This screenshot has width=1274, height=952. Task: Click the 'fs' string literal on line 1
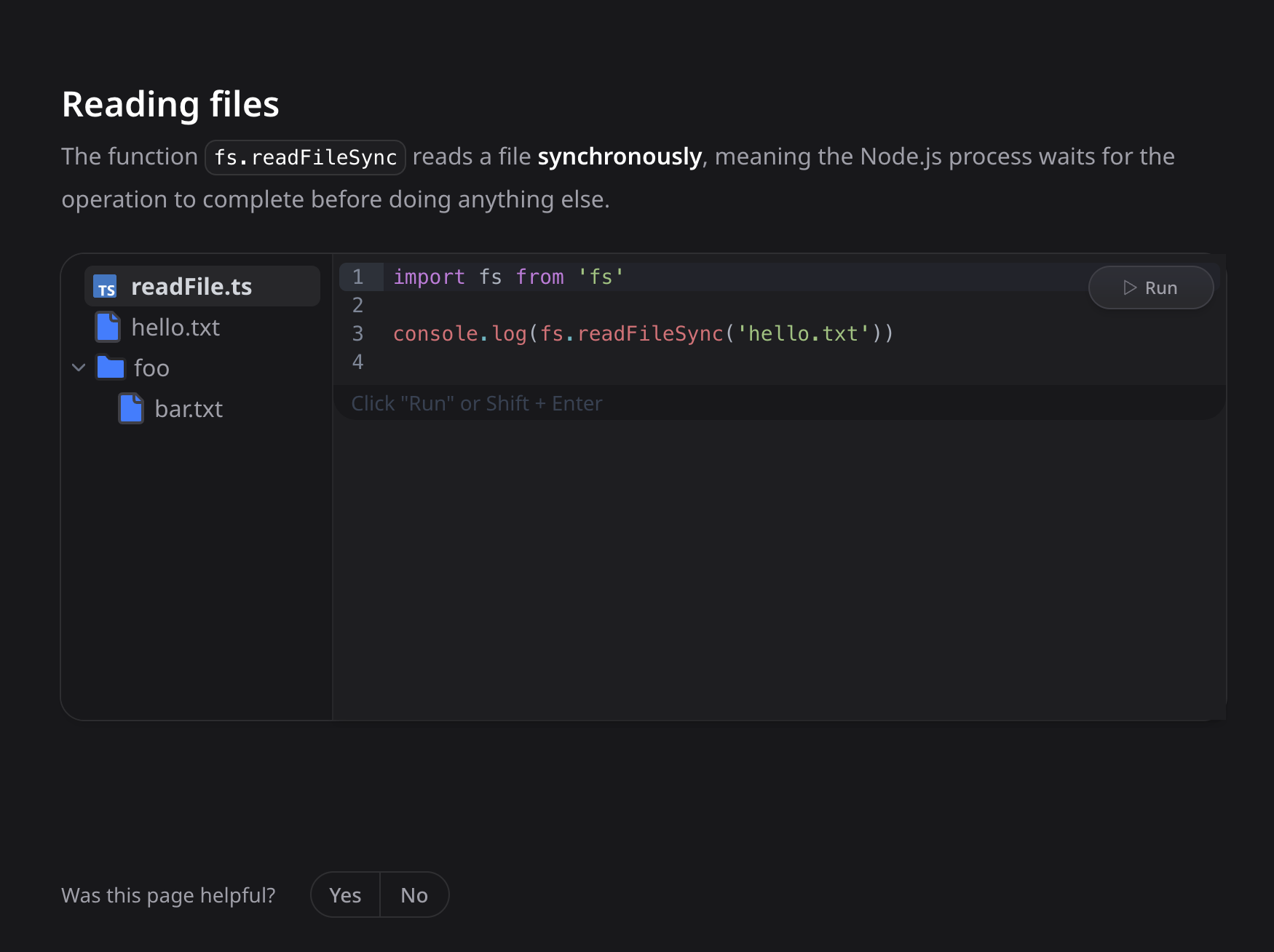(x=601, y=277)
